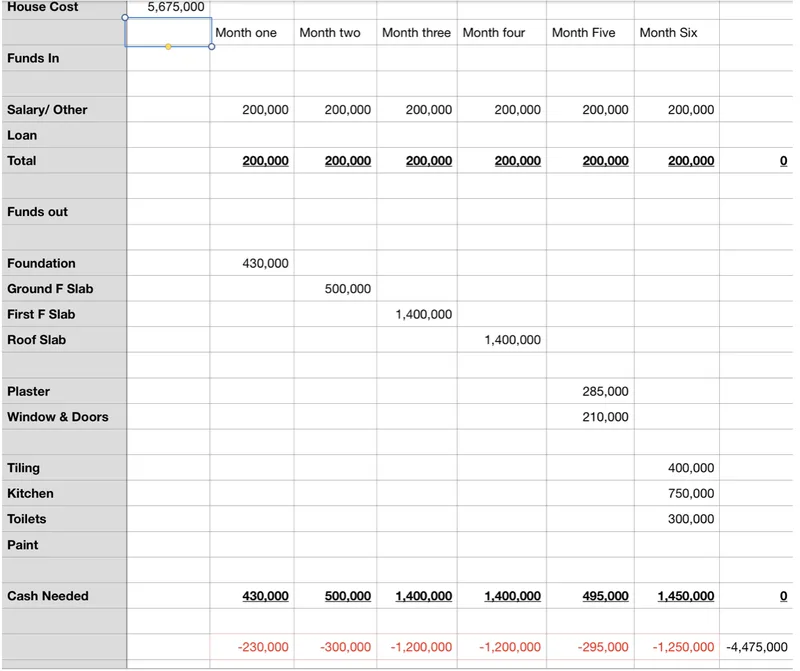800x671 pixels.
Task: Select Salary 200,000 in Month one
Action: 252,110
